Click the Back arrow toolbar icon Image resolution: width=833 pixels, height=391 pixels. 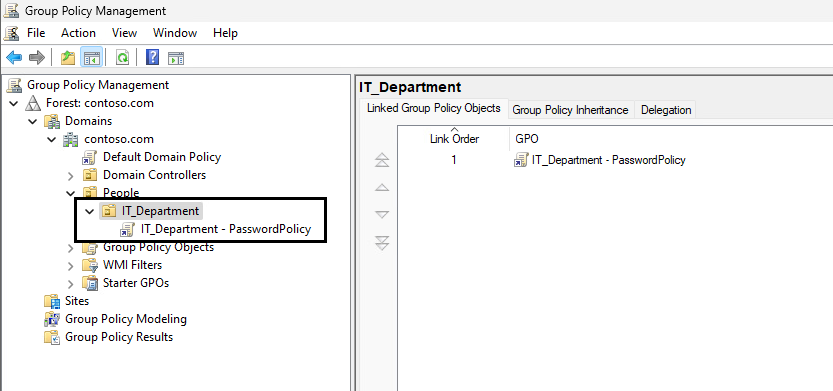(13, 57)
